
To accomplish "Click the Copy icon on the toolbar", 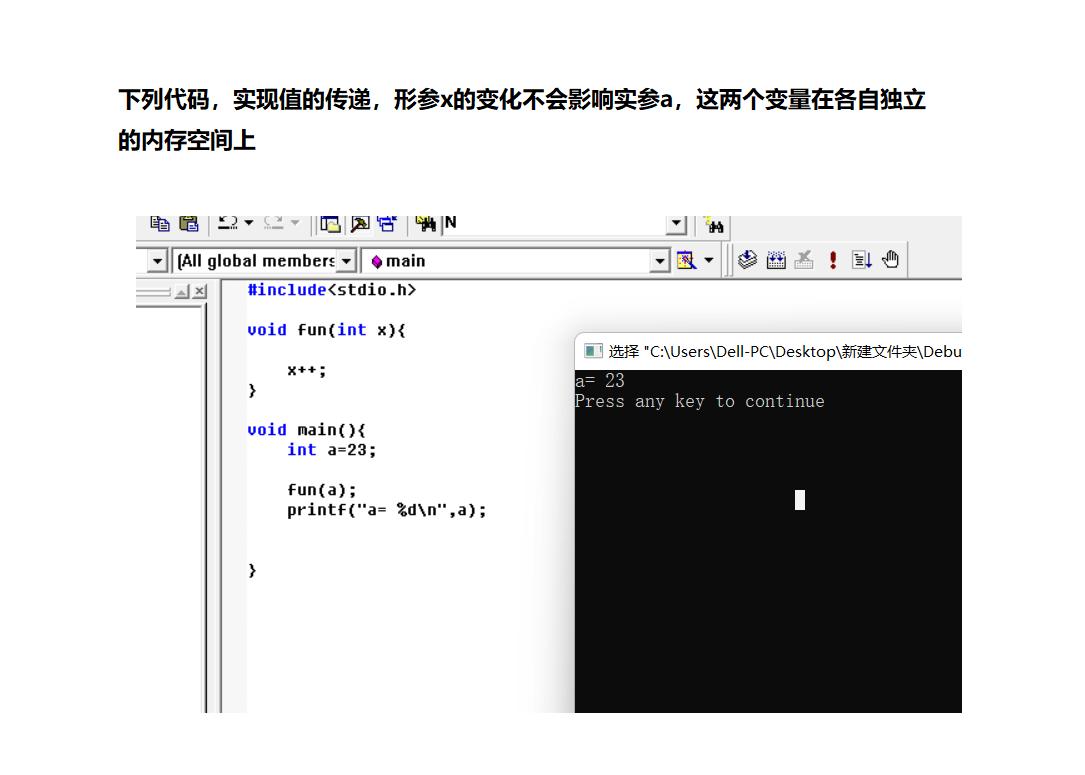I will pyautogui.click(x=160, y=223).
